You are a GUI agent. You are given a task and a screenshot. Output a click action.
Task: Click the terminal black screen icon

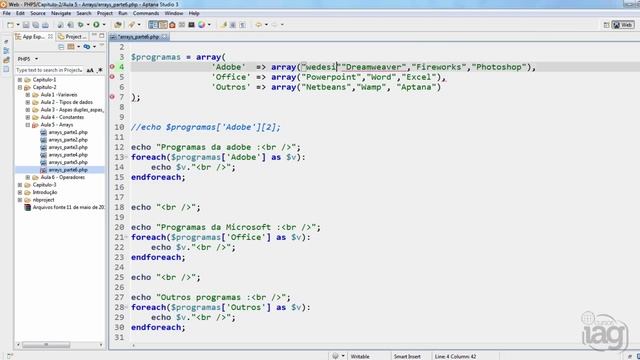point(191,25)
